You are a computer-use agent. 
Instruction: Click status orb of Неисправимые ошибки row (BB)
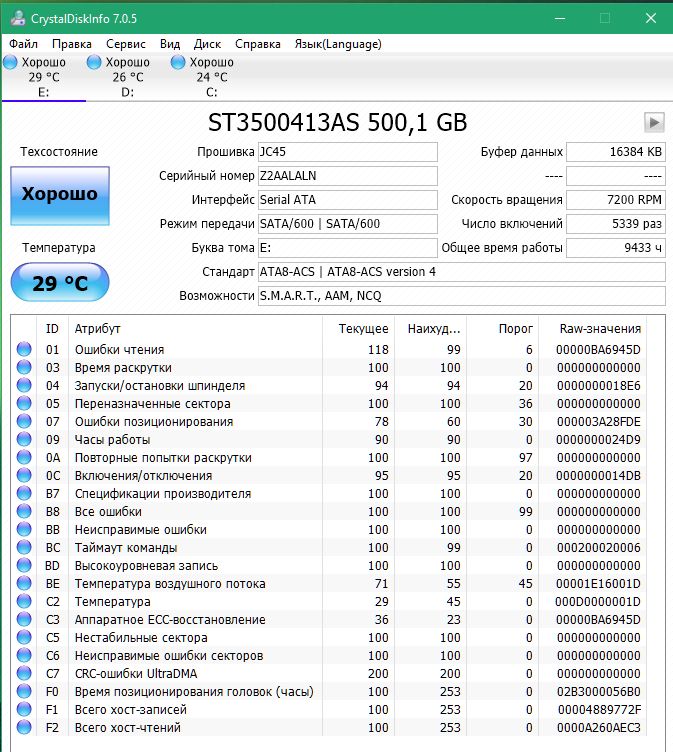tap(24, 529)
